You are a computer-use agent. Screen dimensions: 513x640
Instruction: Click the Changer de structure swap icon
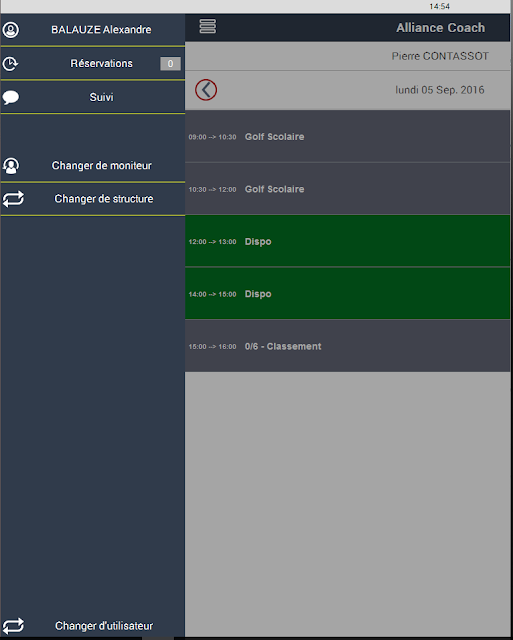pos(13,199)
